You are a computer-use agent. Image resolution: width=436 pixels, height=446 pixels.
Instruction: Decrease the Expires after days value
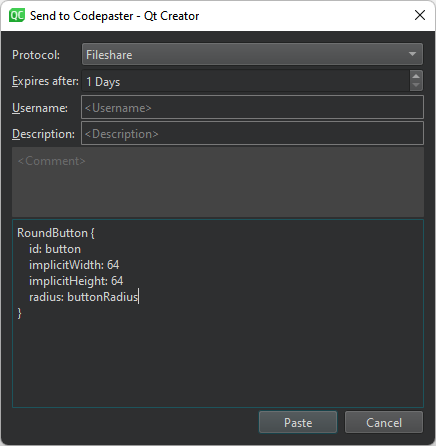pos(416,85)
